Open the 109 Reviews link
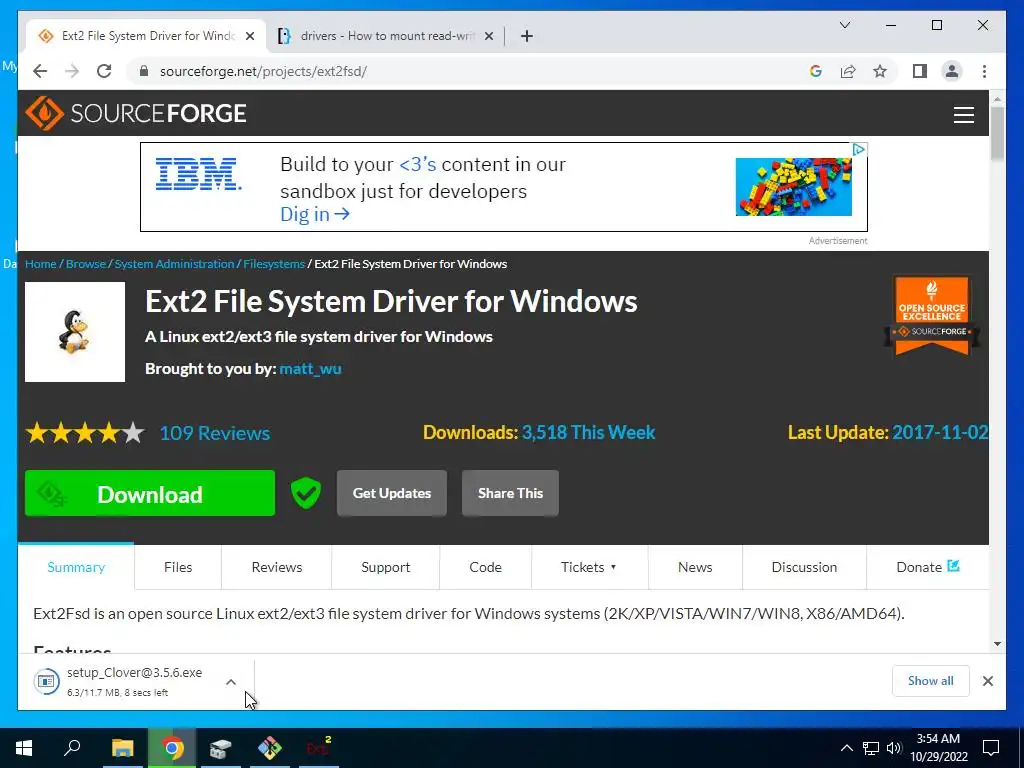 coord(215,433)
